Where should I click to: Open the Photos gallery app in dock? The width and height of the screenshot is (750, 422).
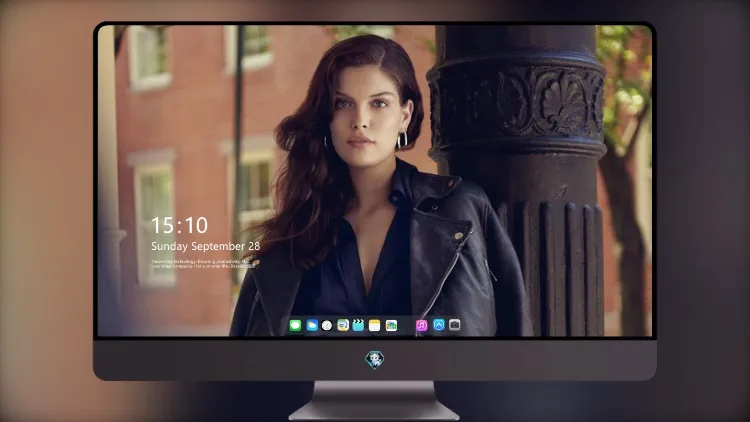[391, 325]
